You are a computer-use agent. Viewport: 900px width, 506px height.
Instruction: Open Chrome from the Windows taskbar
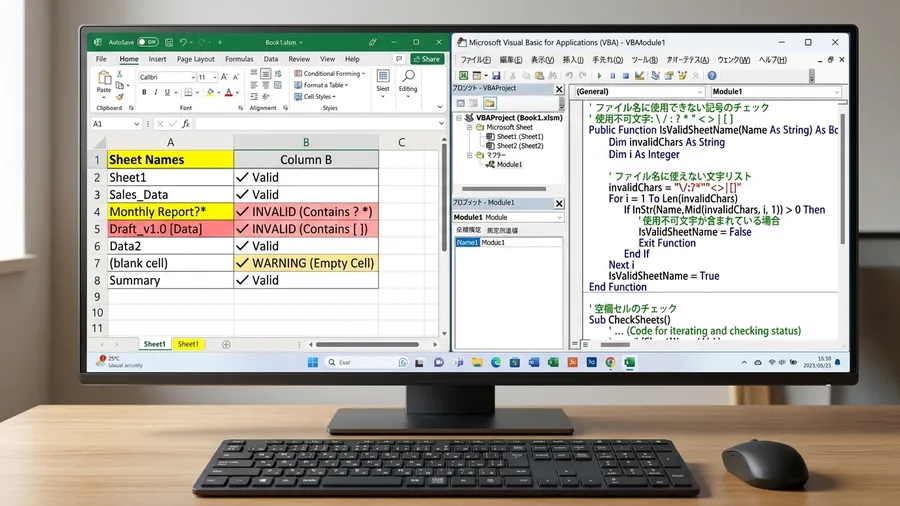coord(610,362)
